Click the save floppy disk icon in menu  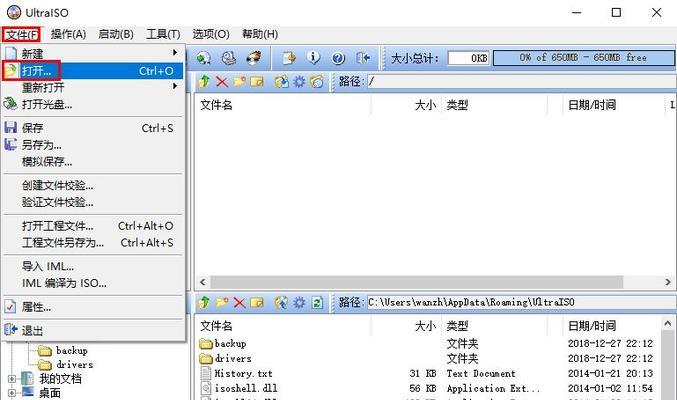(x=10, y=127)
